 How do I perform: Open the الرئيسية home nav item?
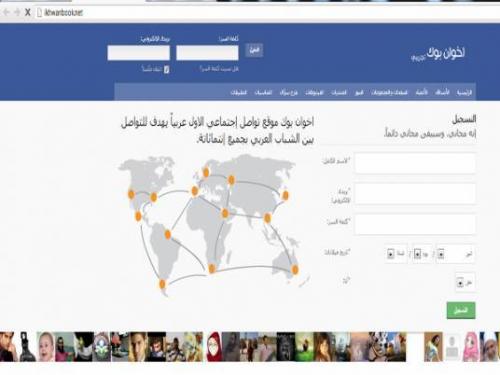coord(464,92)
